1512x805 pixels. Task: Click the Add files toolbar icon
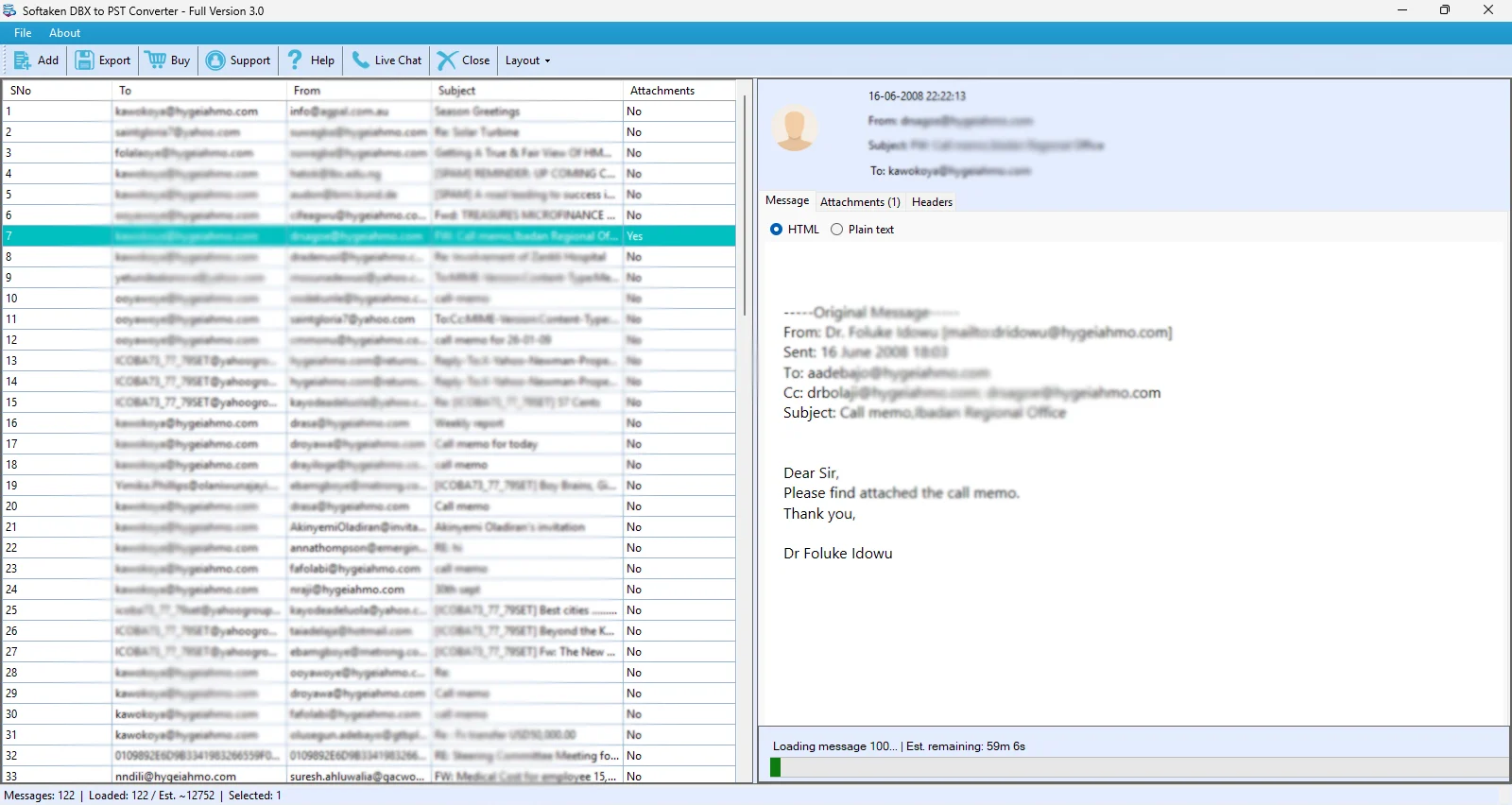pyautogui.click(x=36, y=60)
